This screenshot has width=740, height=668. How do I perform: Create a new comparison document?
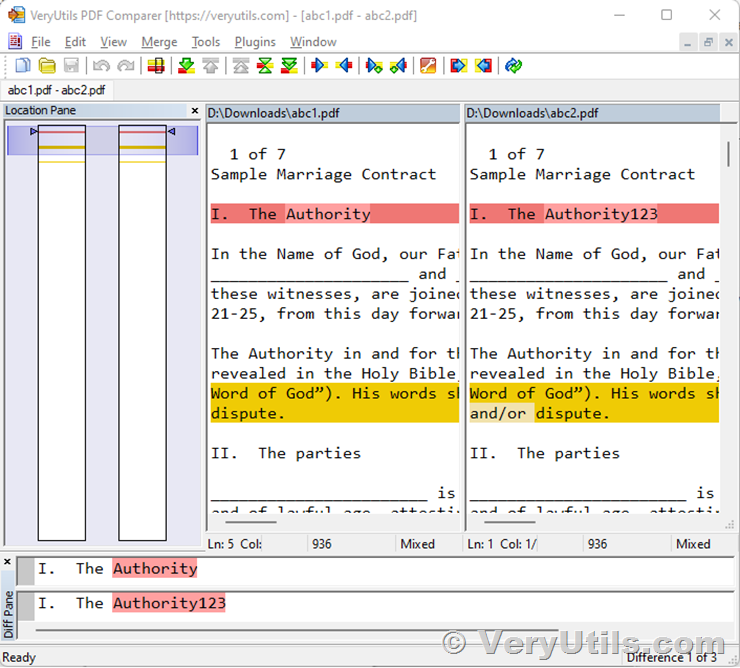point(22,65)
